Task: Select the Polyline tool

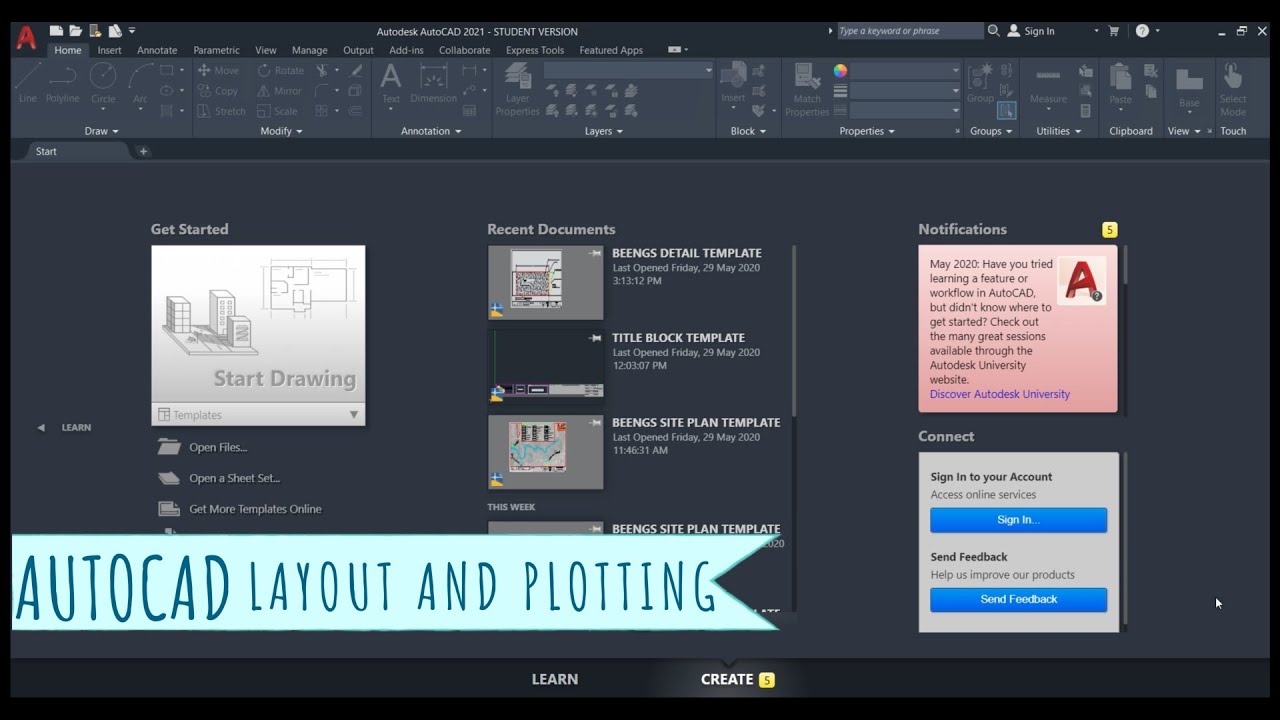Action: pyautogui.click(x=63, y=83)
